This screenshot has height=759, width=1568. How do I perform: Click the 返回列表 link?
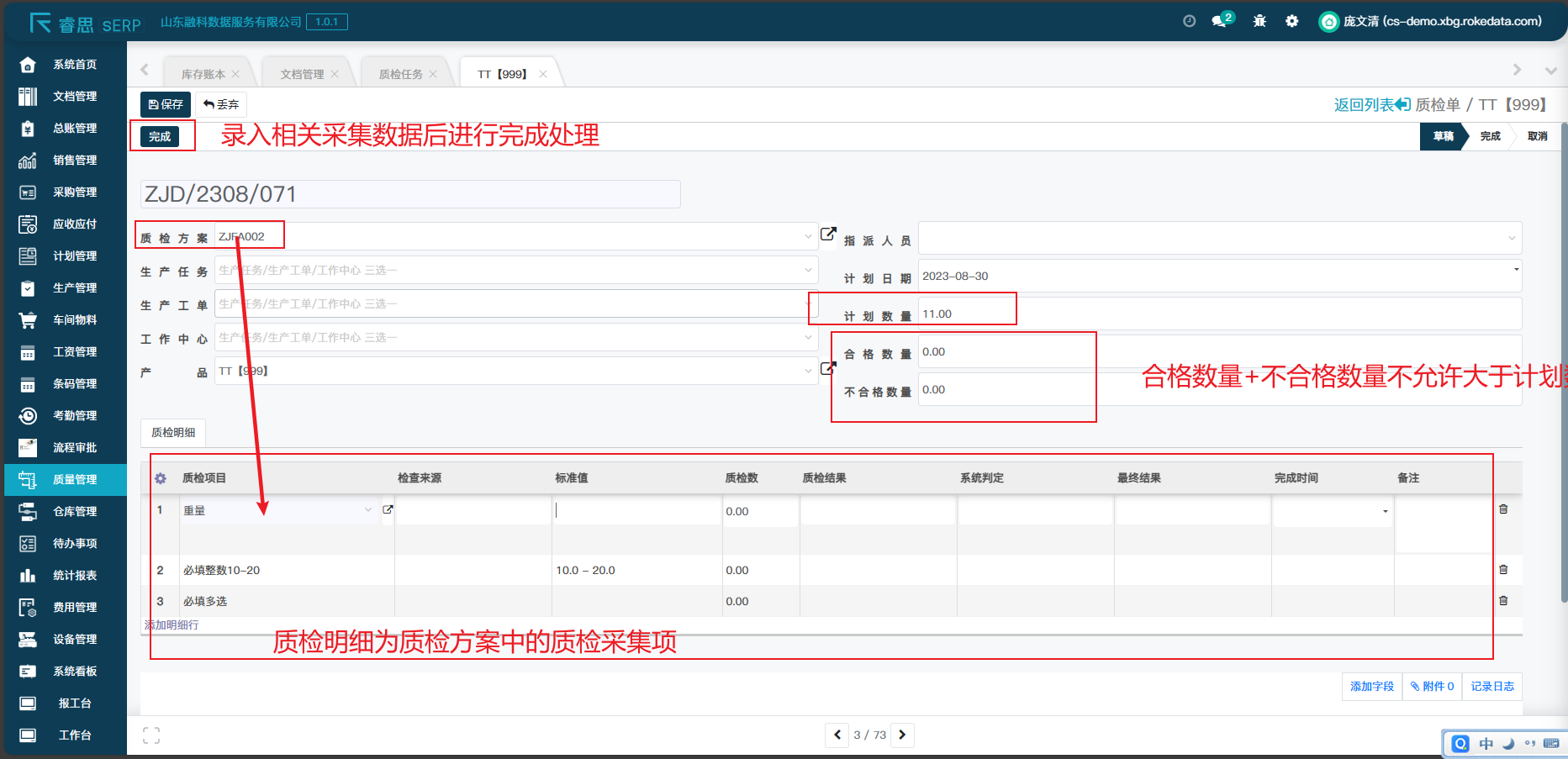[x=1371, y=104]
